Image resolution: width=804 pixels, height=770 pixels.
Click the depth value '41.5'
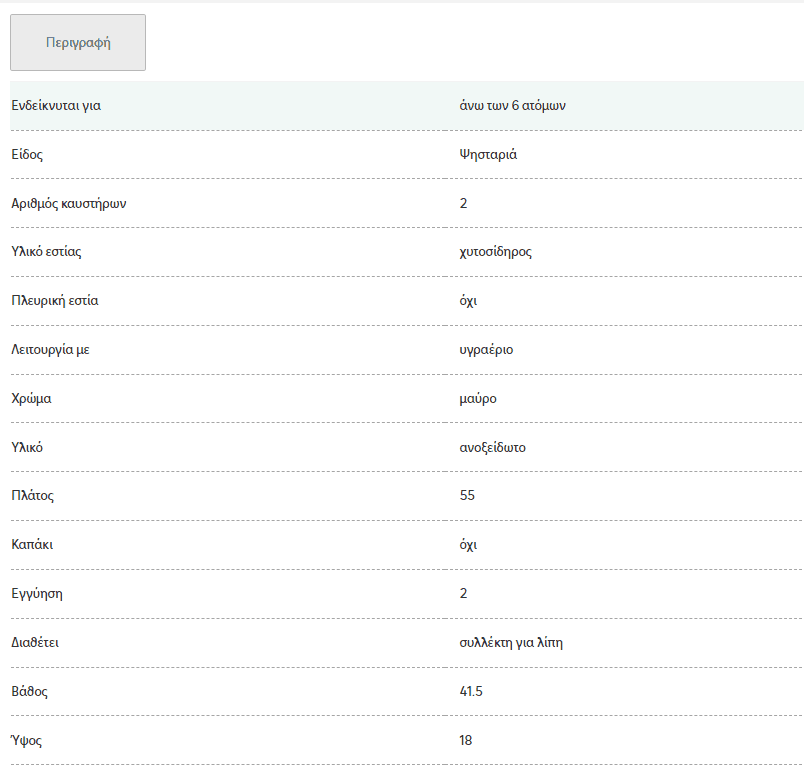tap(471, 692)
